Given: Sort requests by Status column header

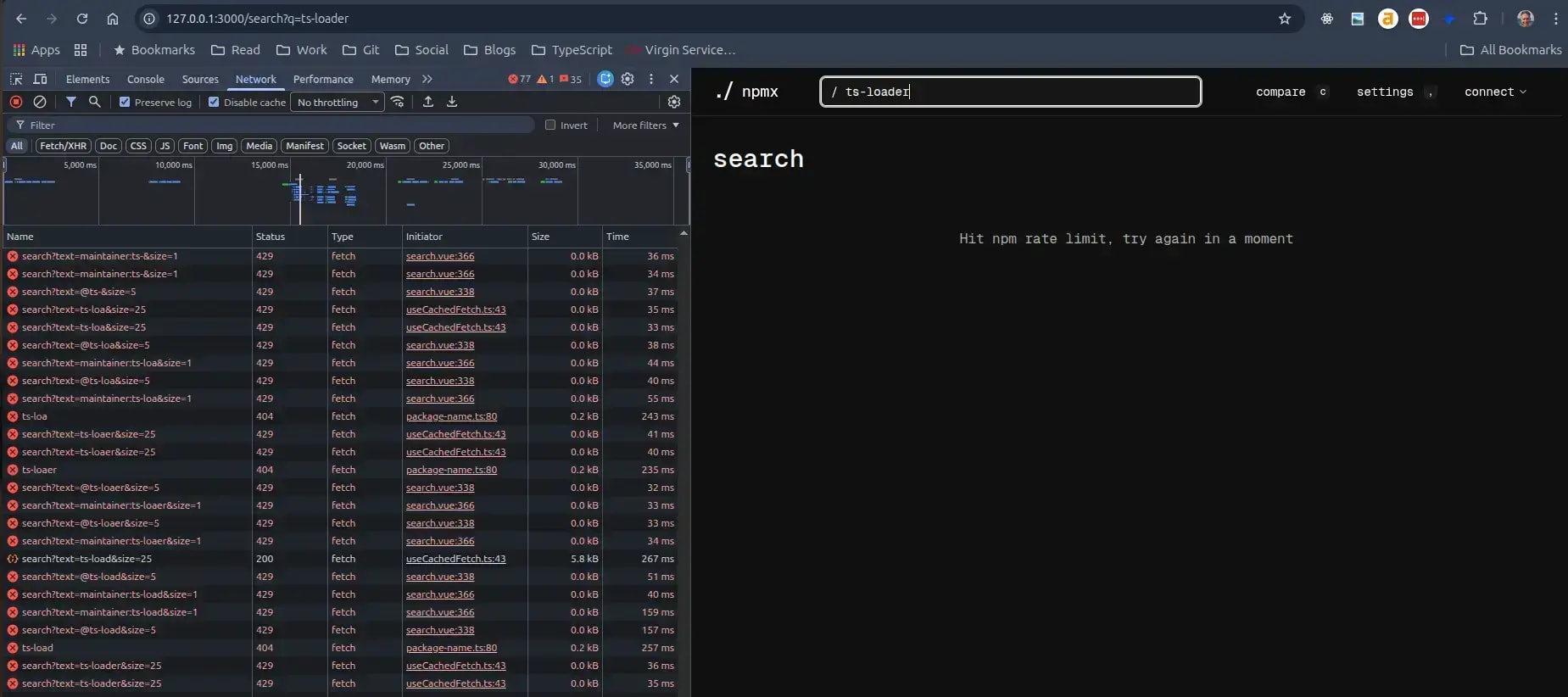Looking at the screenshot, I should pyautogui.click(x=289, y=237).
